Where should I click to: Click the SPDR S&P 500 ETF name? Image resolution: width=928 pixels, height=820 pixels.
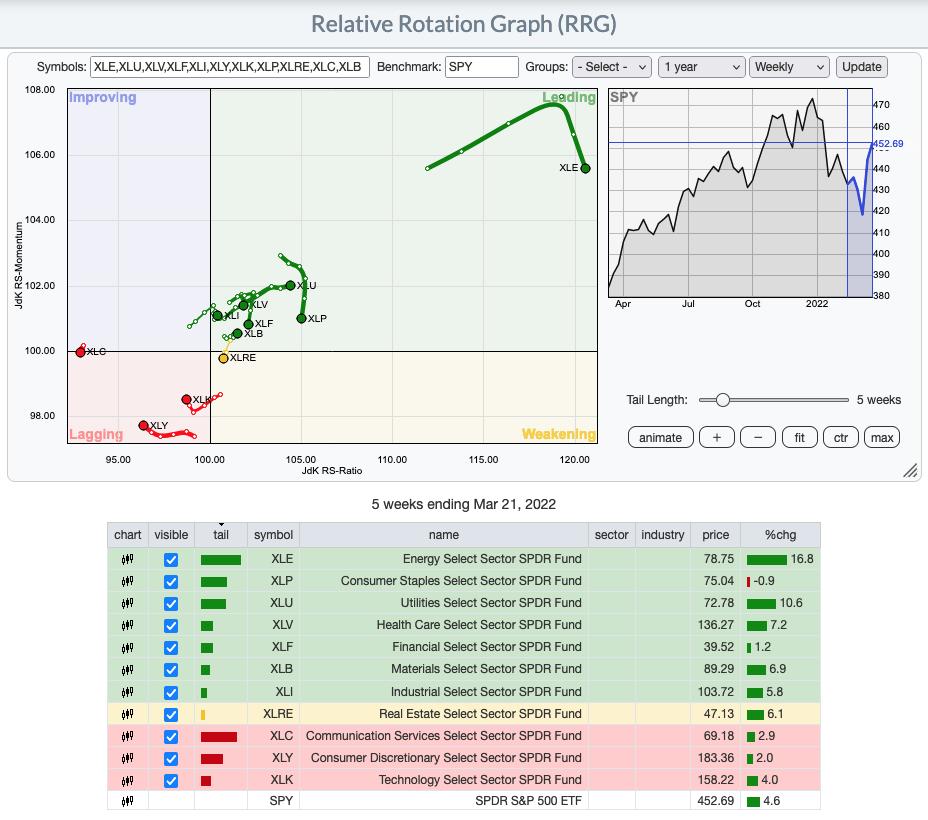click(529, 801)
